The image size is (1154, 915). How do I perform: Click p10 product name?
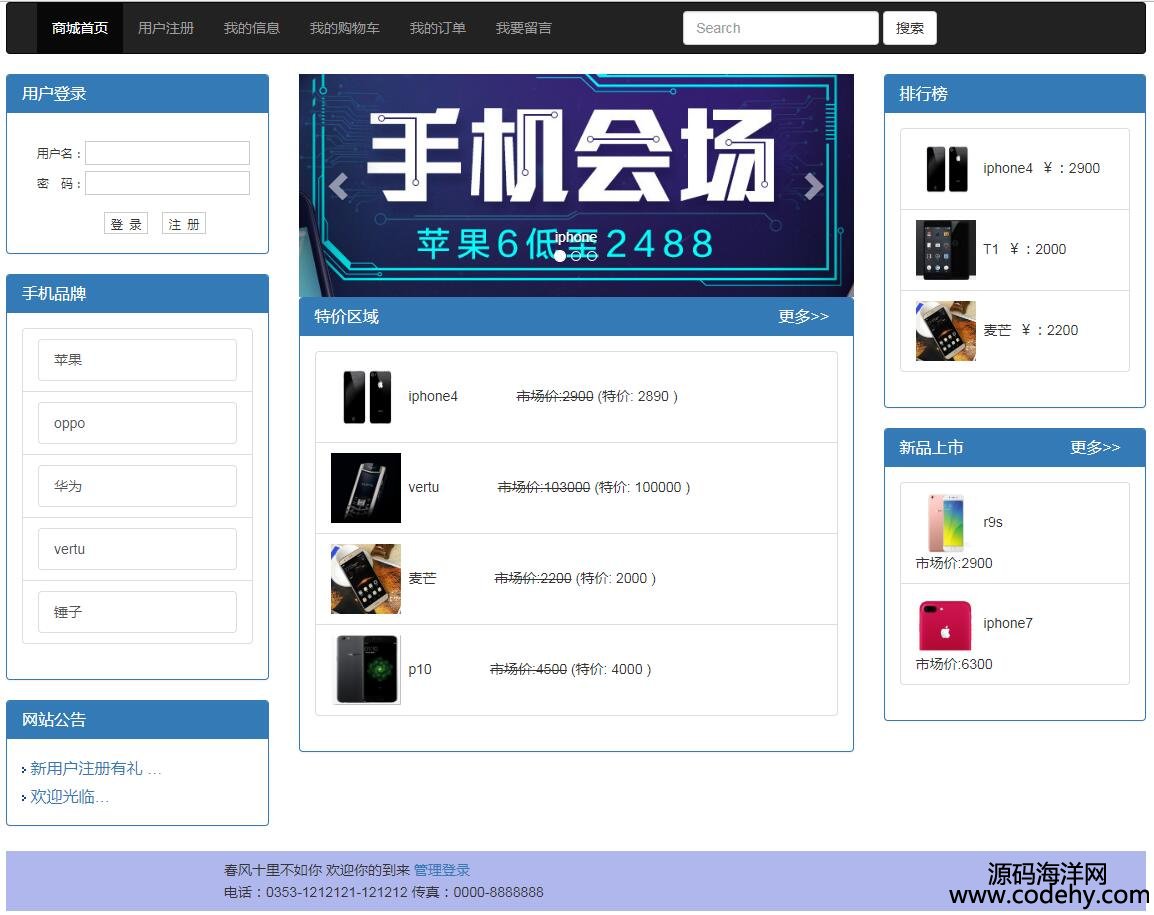coord(420,670)
